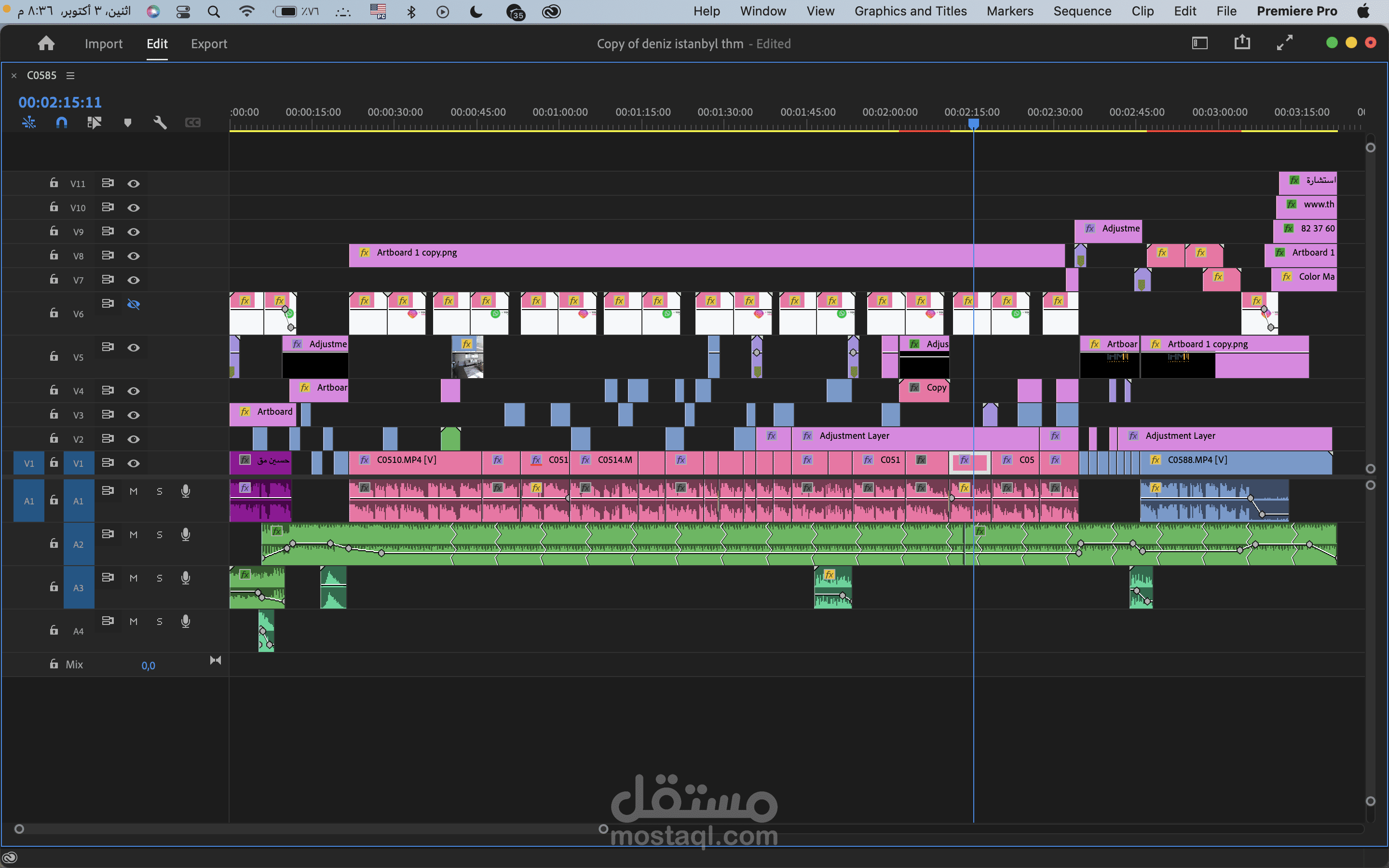Mute track A3 with M button
This screenshot has height=868, width=1389.
point(133,578)
